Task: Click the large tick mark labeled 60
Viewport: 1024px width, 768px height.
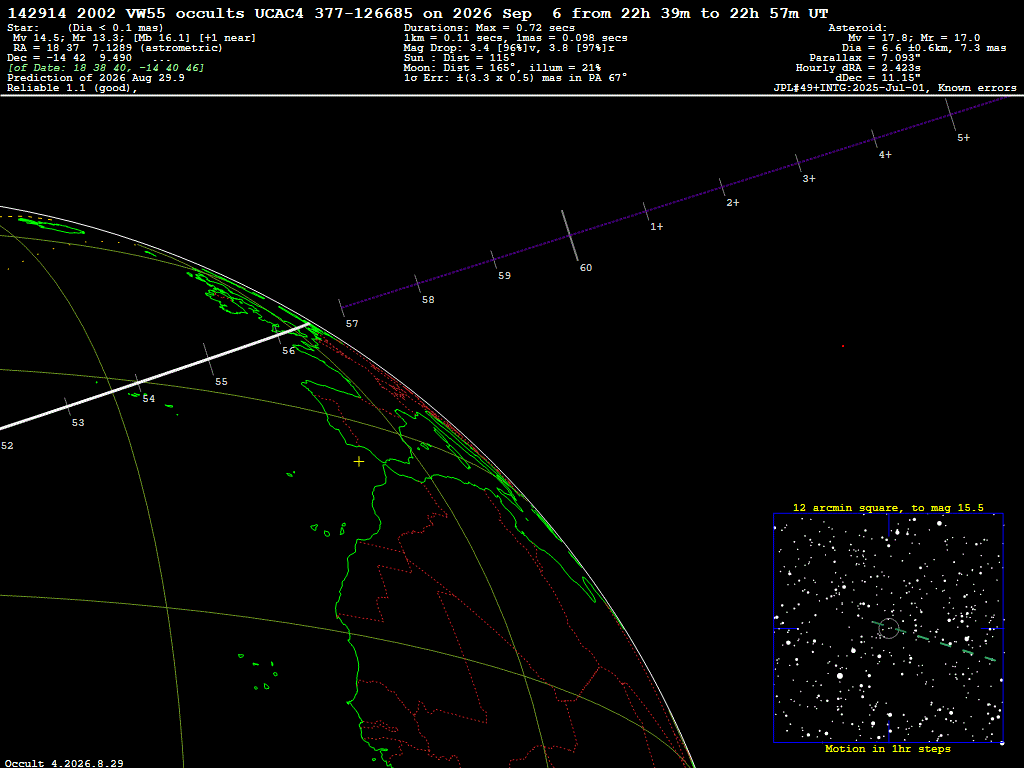Action: coord(570,235)
